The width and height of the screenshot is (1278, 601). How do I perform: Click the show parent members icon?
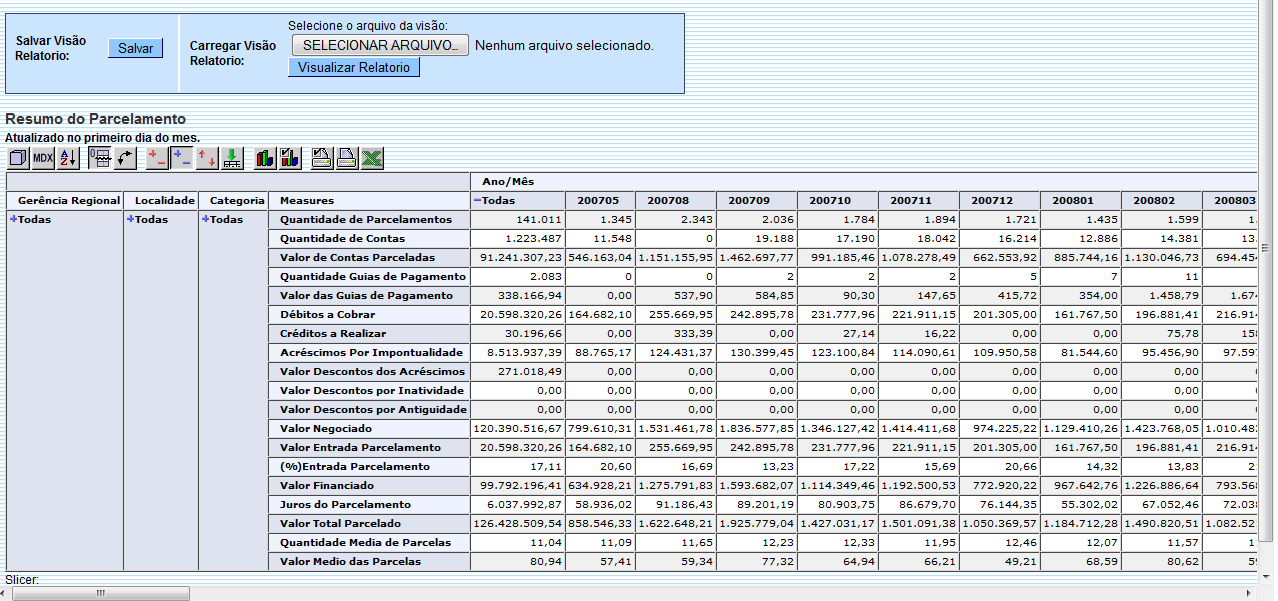99,157
